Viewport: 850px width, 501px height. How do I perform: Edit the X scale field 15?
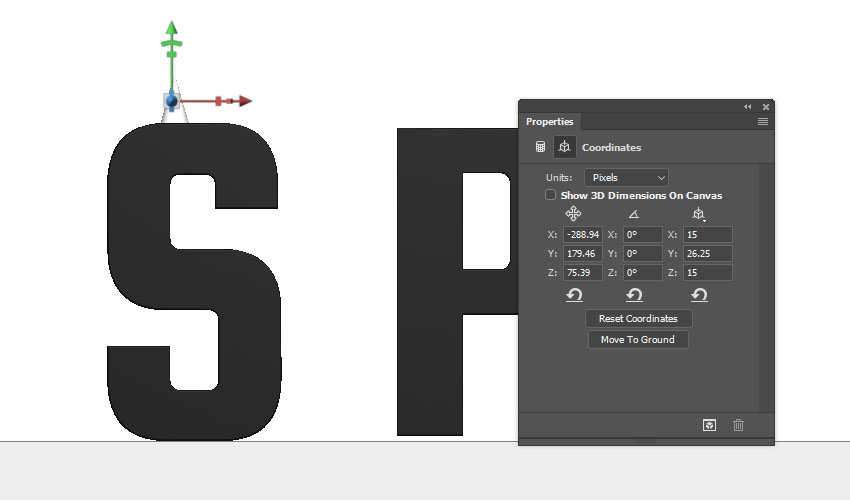point(707,234)
